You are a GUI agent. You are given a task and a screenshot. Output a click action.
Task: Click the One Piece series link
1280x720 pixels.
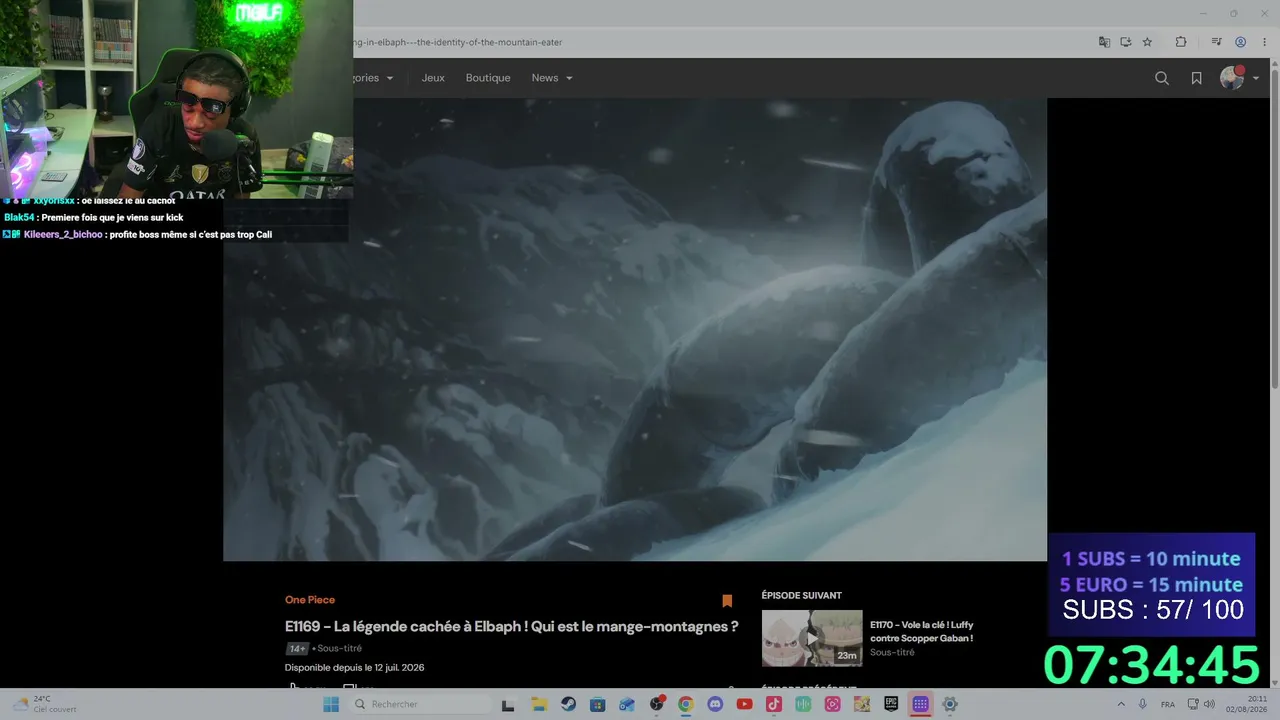(x=310, y=600)
